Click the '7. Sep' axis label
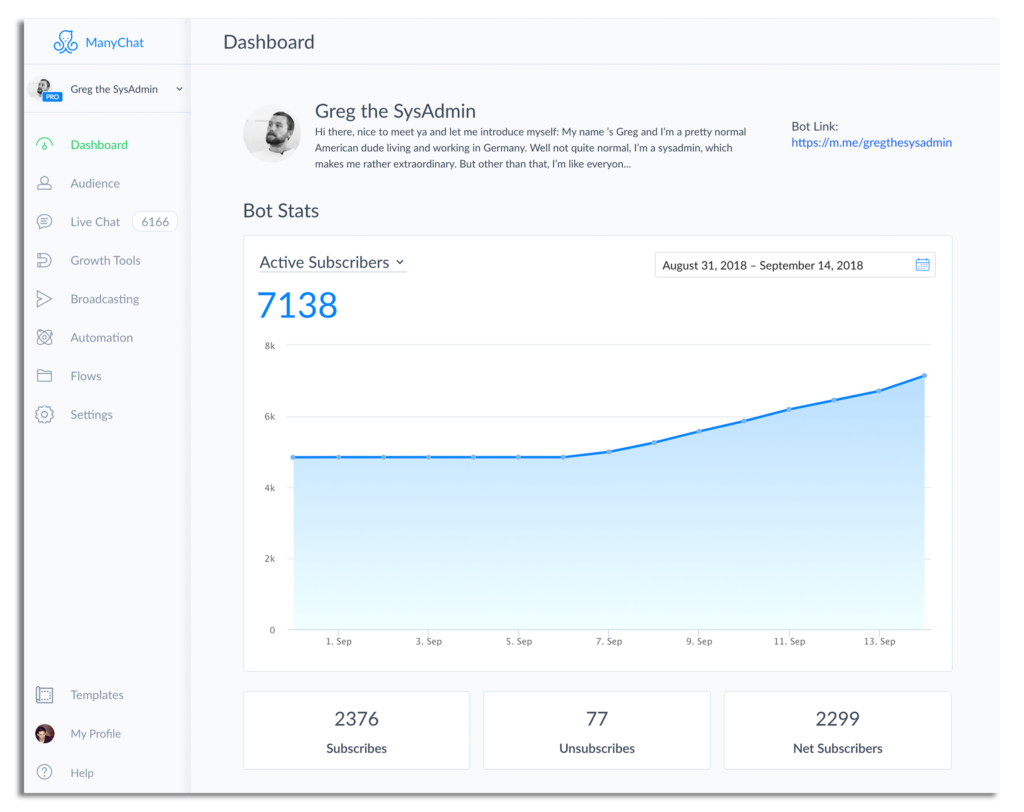The image size is (1024, 812). coord(609,641)
